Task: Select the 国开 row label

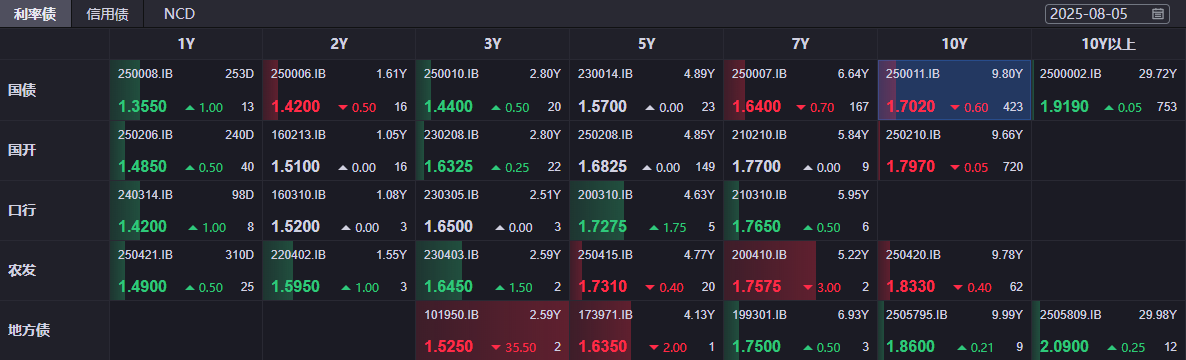Action: [x=22, y=150]
